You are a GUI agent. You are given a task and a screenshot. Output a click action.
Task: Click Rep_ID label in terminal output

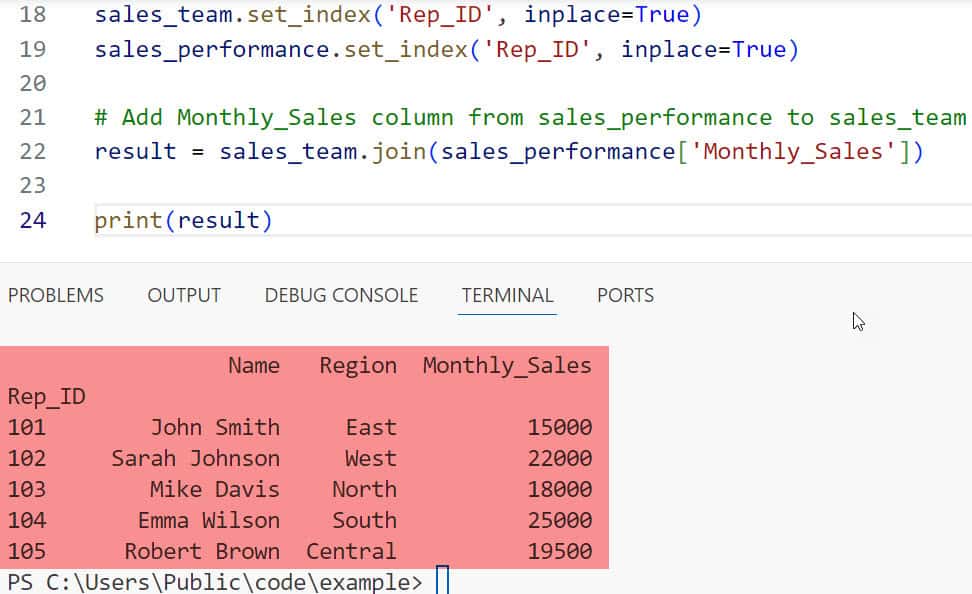pos(46,397)
